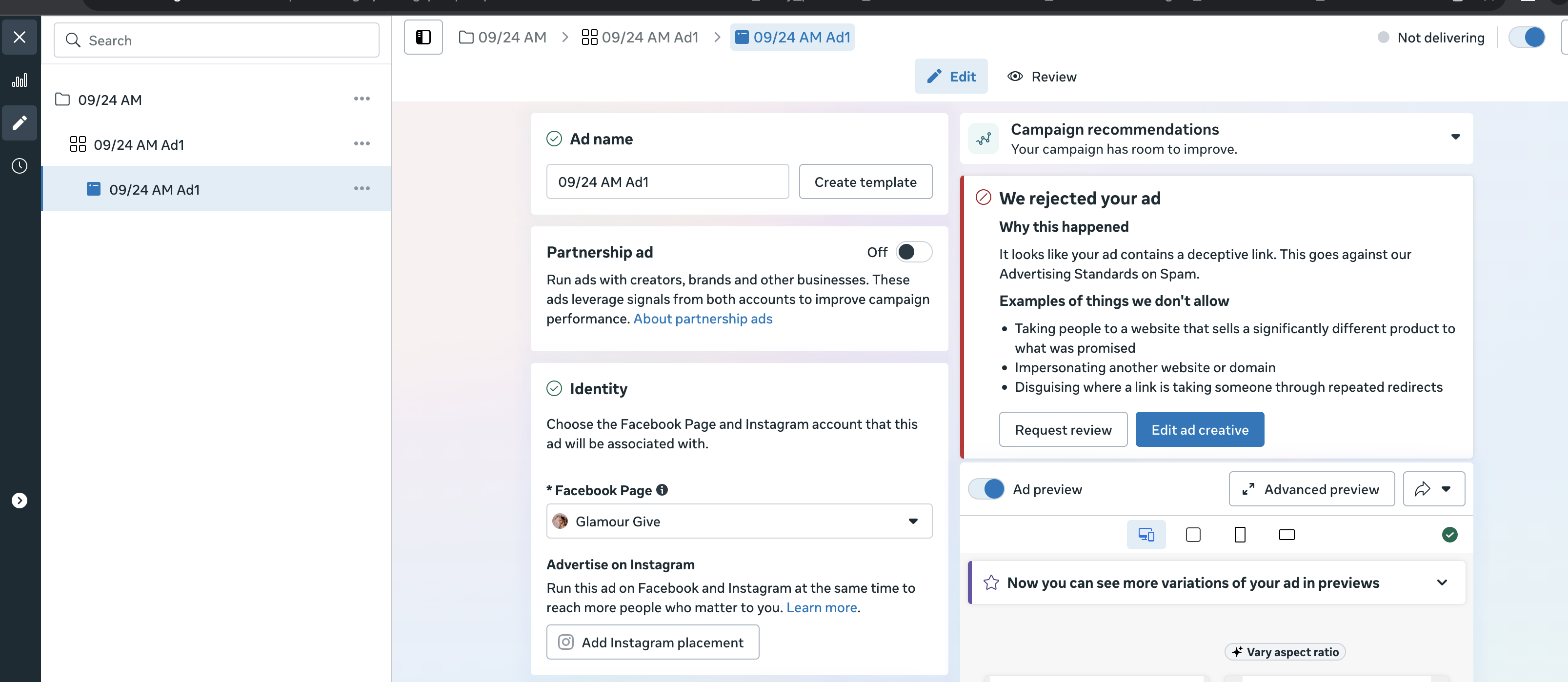The height and width of the screenshot is (682, 1568).
Task: Select the square preview format icon
Action: [x=1192, y=535]
